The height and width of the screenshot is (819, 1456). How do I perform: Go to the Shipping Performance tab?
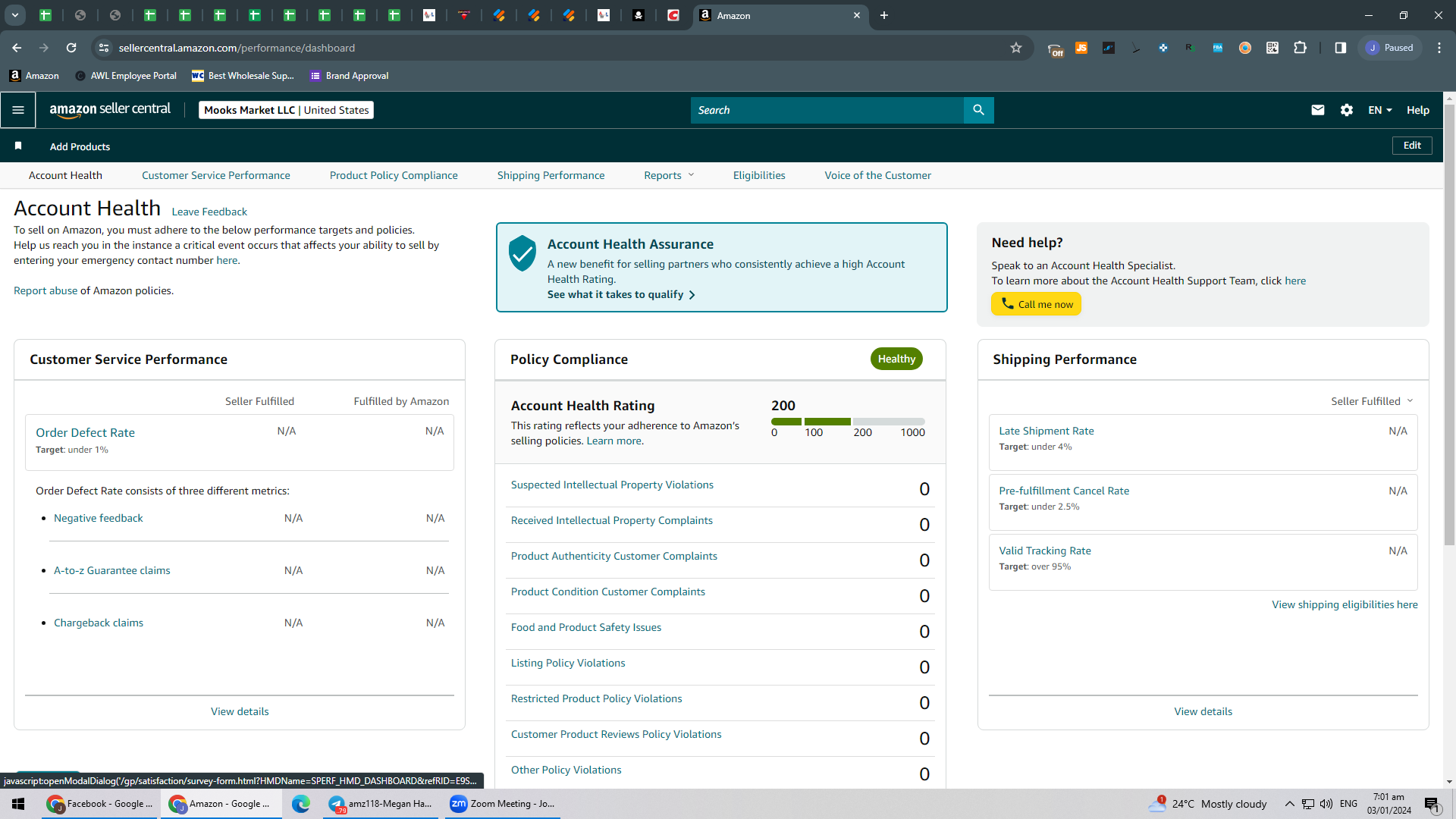tap(551, 175)
